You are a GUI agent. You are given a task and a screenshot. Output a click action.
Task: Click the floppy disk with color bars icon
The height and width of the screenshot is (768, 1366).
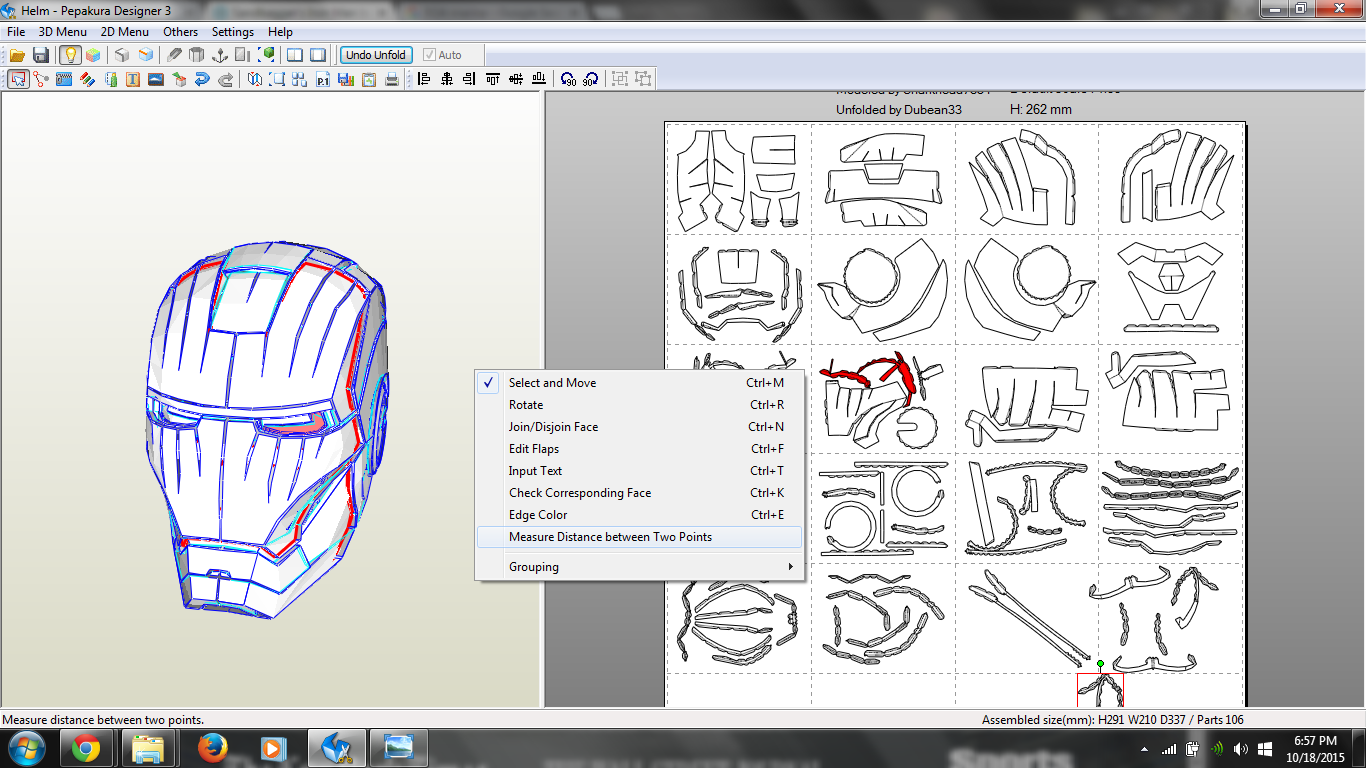point(346,79)
